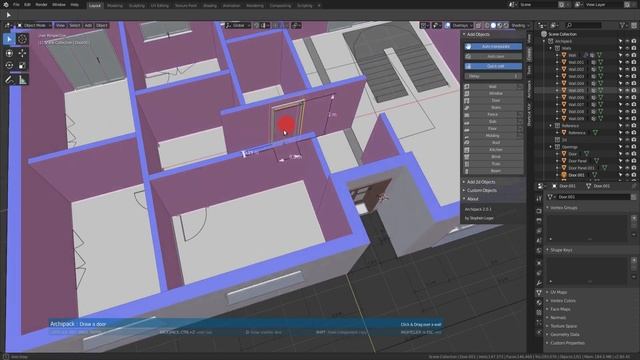Switch to the UV Editing workspace tab
Image resolution: width=640 pixels, height=360 pixels.
(159, 6)
